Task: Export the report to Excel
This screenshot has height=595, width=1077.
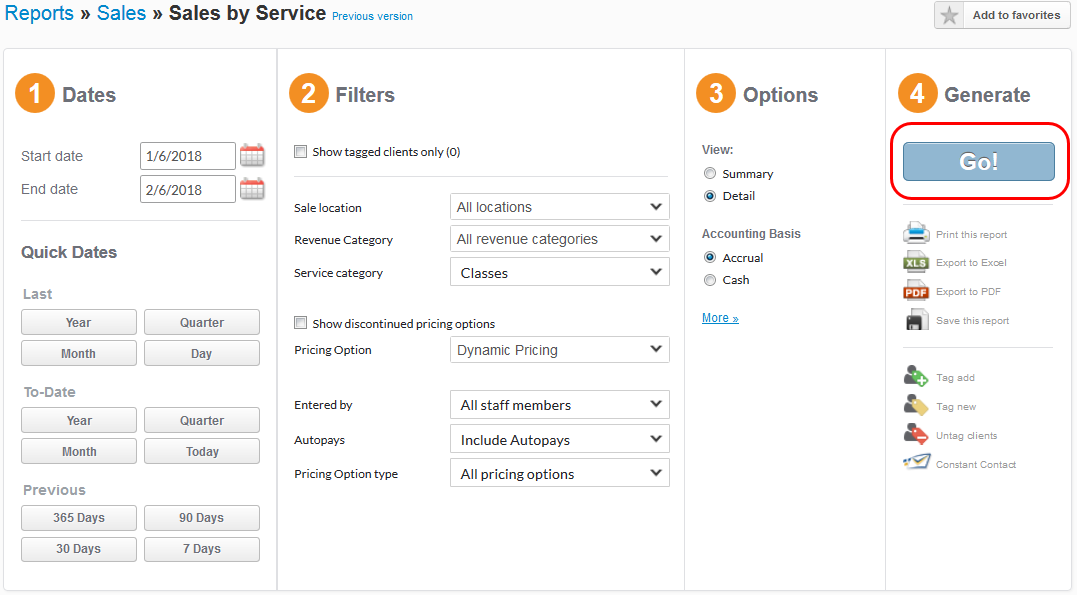Action: pyautogui.click(x=917, y=262)
